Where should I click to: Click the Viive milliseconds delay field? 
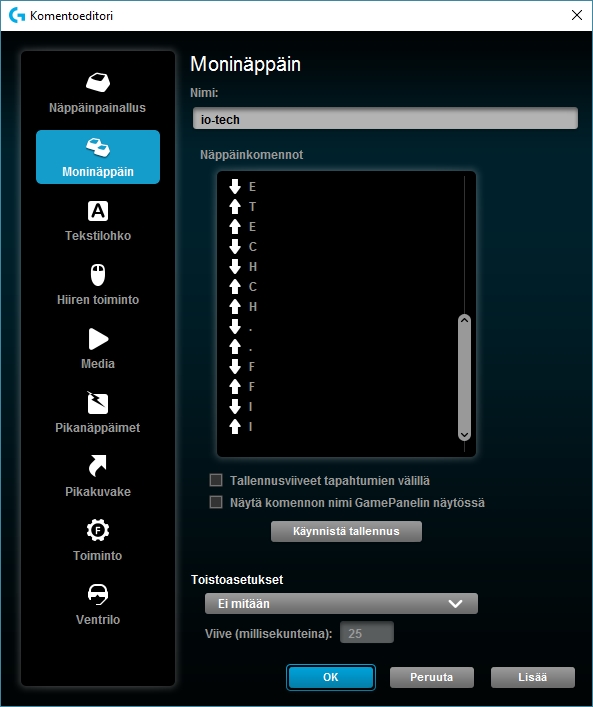click(x=367, y=633)
